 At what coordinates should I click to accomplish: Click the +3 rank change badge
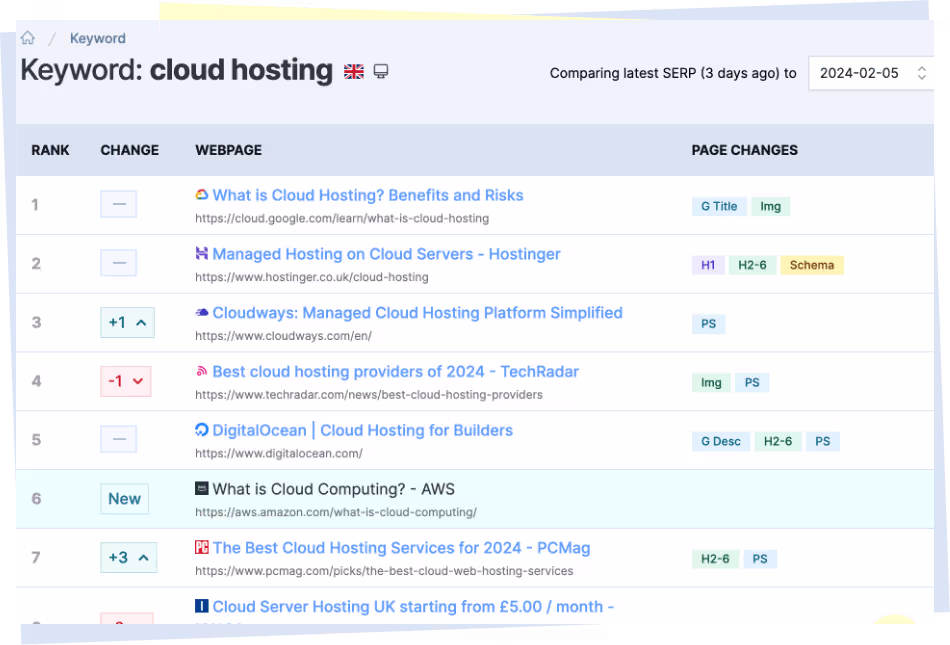click(x=128, y=557)
